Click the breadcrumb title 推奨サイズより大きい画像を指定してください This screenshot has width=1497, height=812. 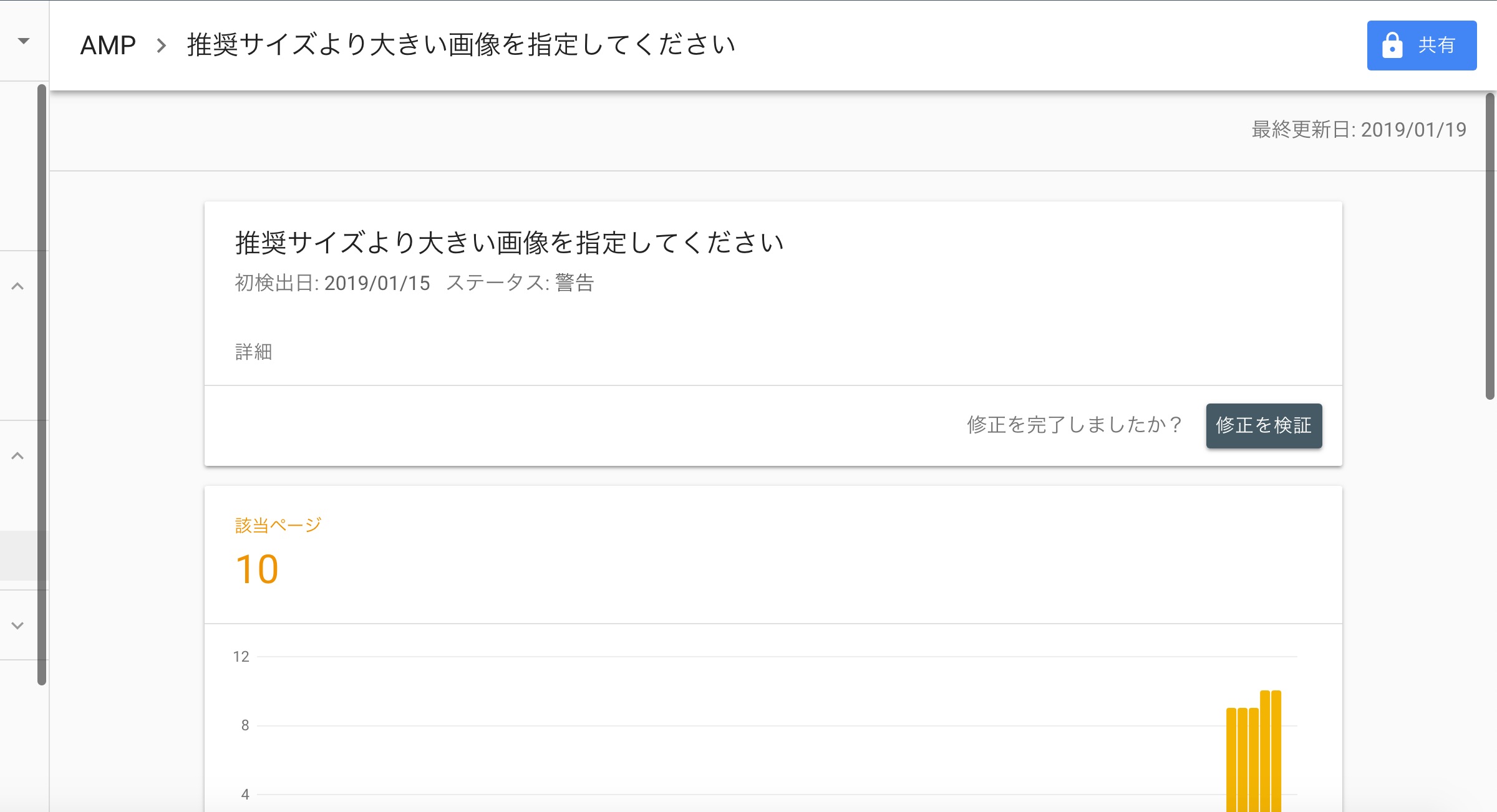(x=461, y=45)
